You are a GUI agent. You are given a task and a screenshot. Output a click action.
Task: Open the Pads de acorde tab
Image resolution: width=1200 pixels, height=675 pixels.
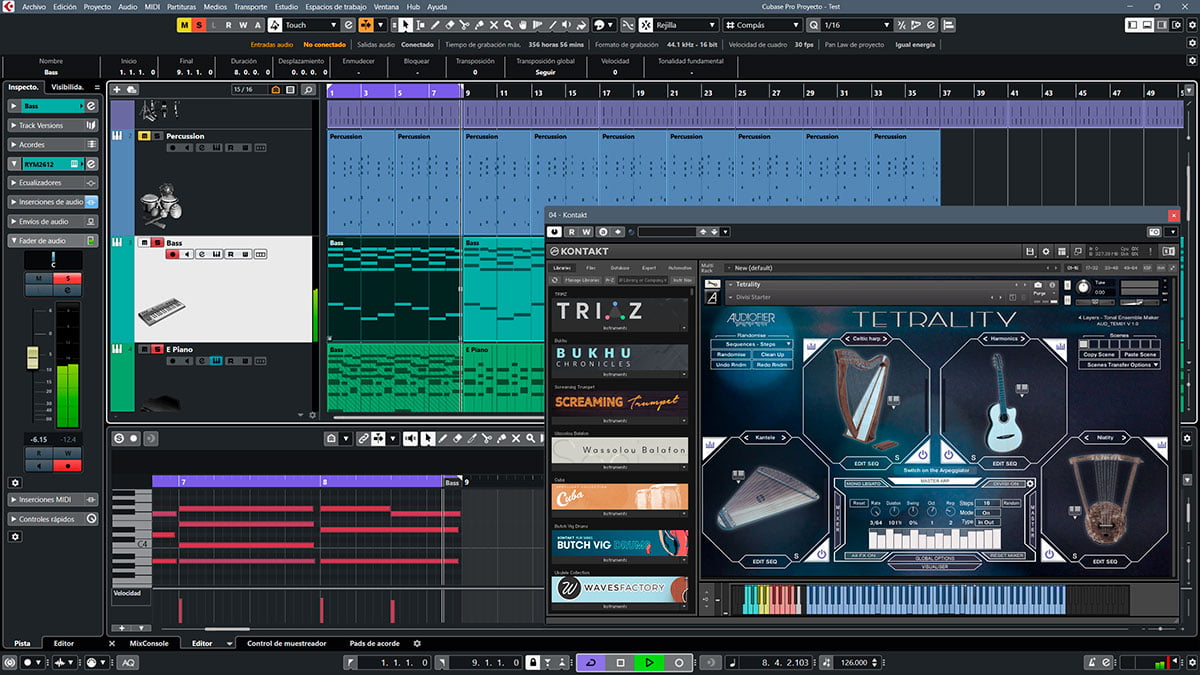click(374, 643)
